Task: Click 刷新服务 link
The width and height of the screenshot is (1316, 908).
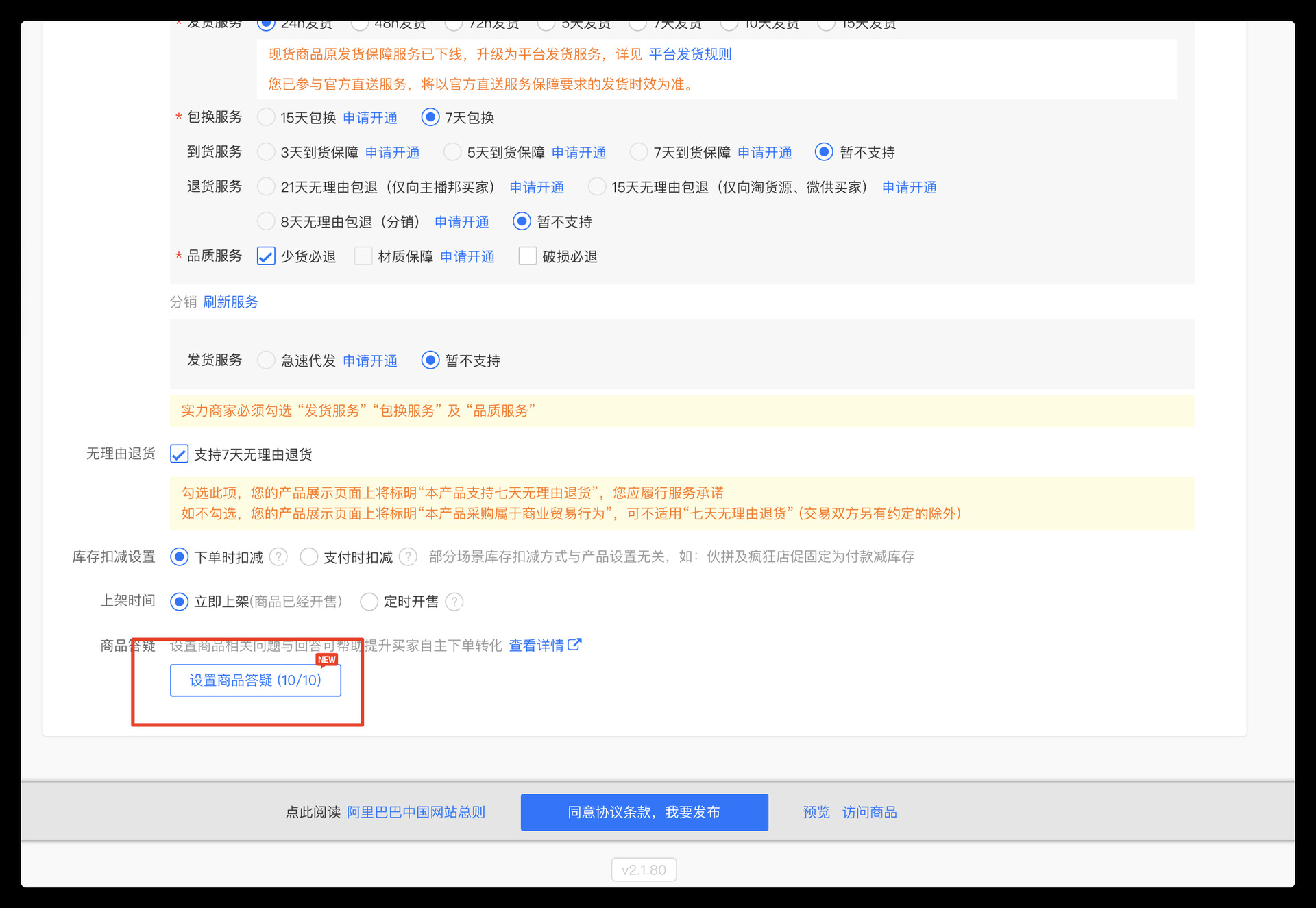Action: click(x=230, y=302)
